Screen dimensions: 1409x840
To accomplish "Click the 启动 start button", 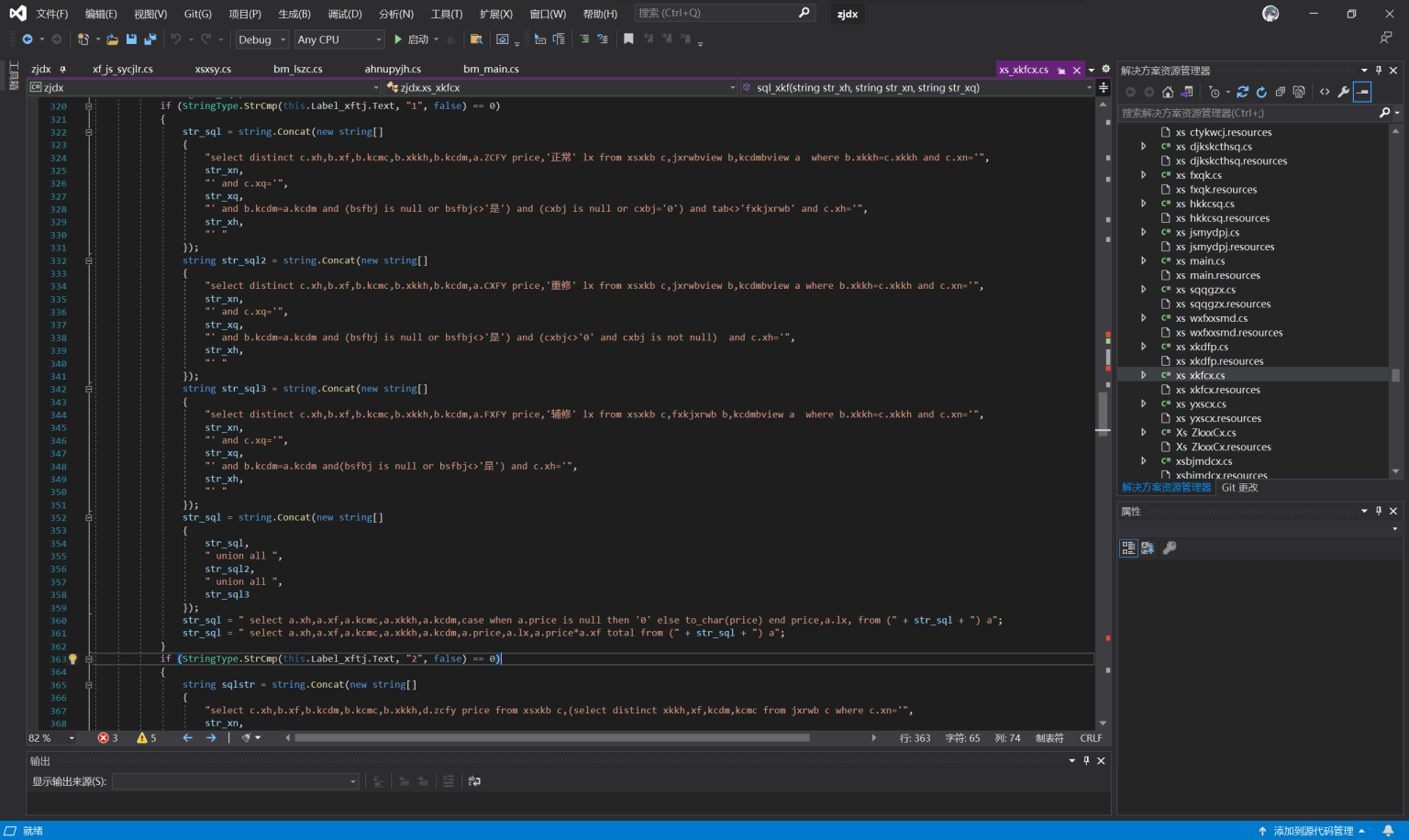I will pos(412,39).
